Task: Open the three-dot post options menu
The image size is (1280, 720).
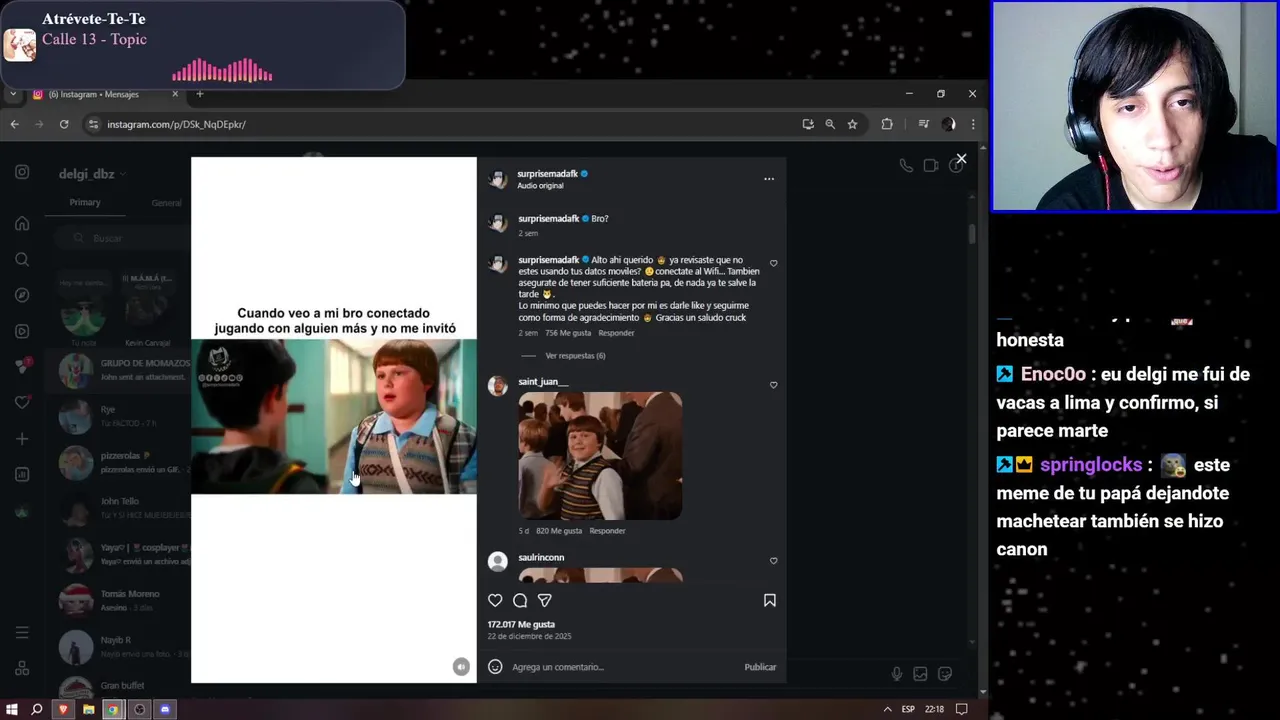Action: click(769, 179)
